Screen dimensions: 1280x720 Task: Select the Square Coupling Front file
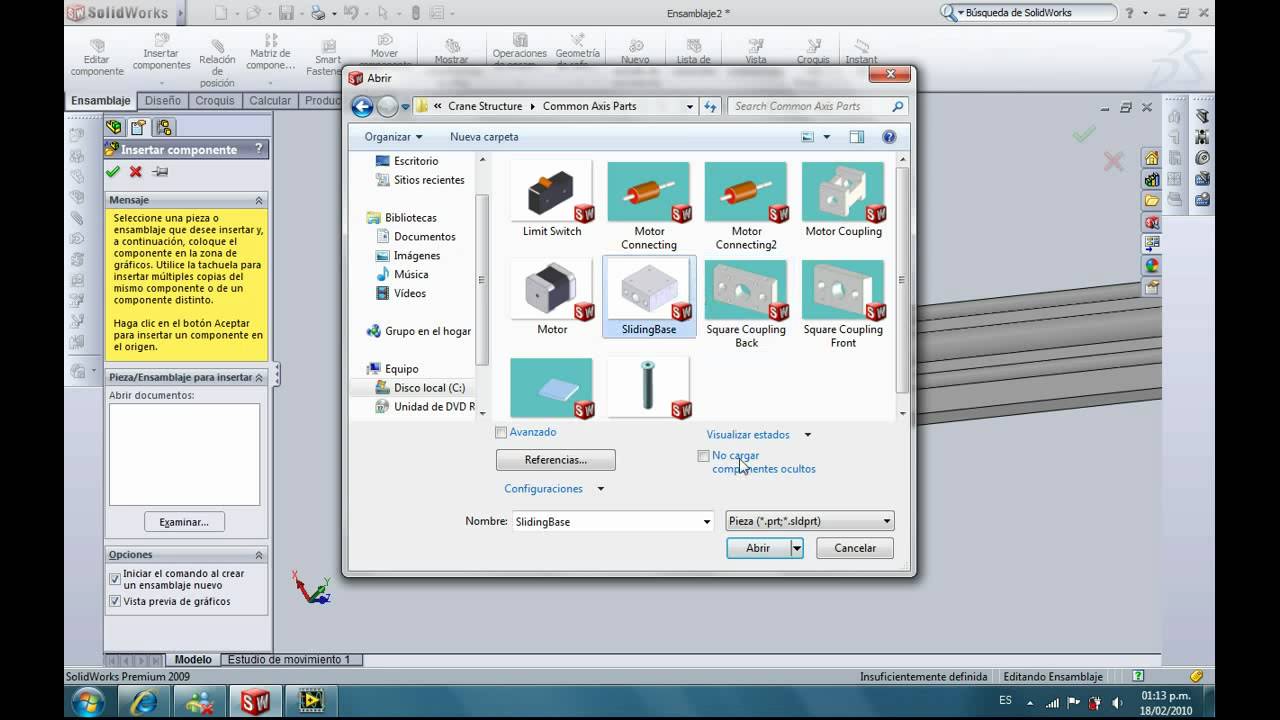pyautogui.click(x=843, y=304)
